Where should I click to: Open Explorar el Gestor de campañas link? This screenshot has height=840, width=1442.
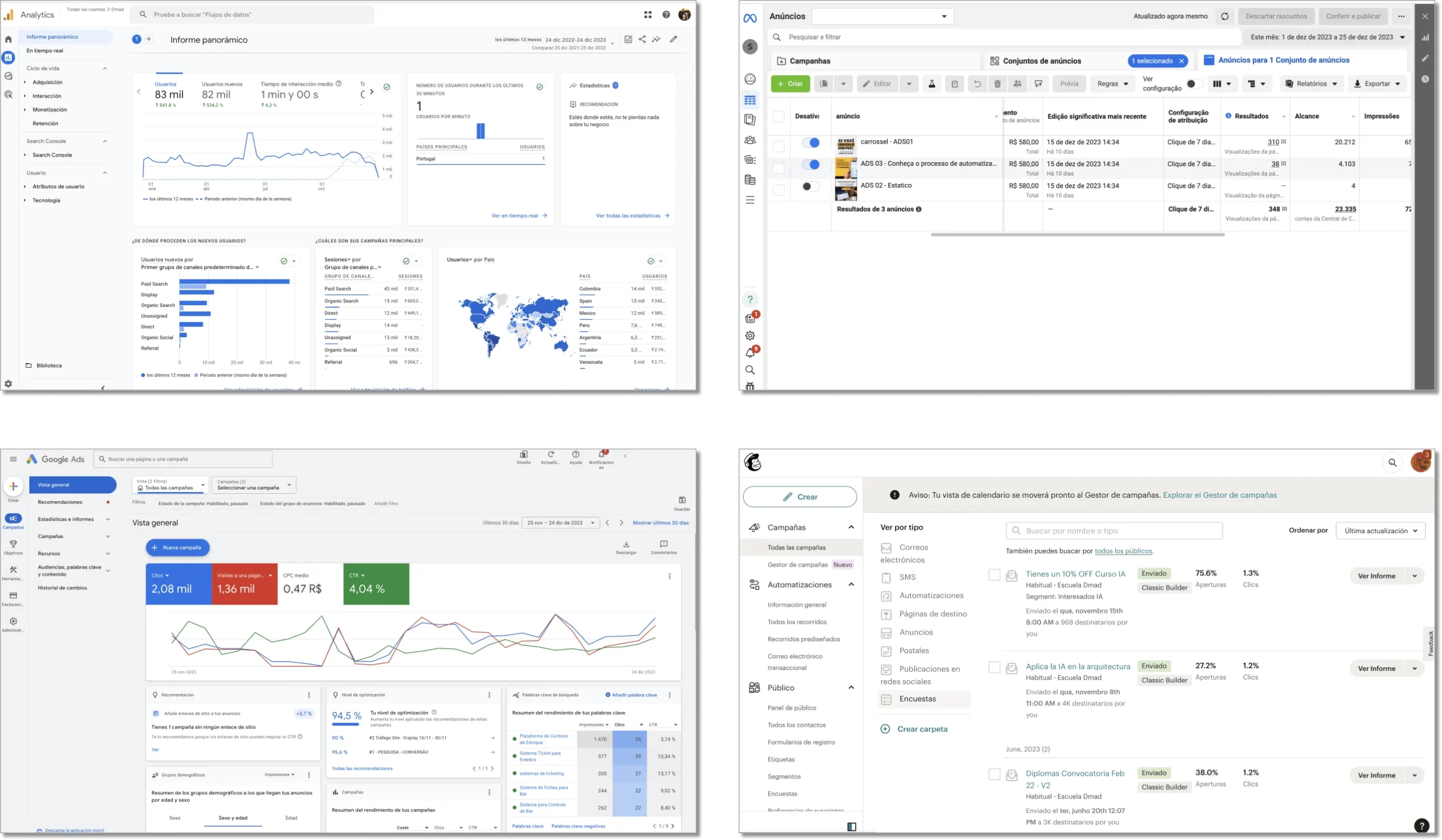[x=1220, y=495]
